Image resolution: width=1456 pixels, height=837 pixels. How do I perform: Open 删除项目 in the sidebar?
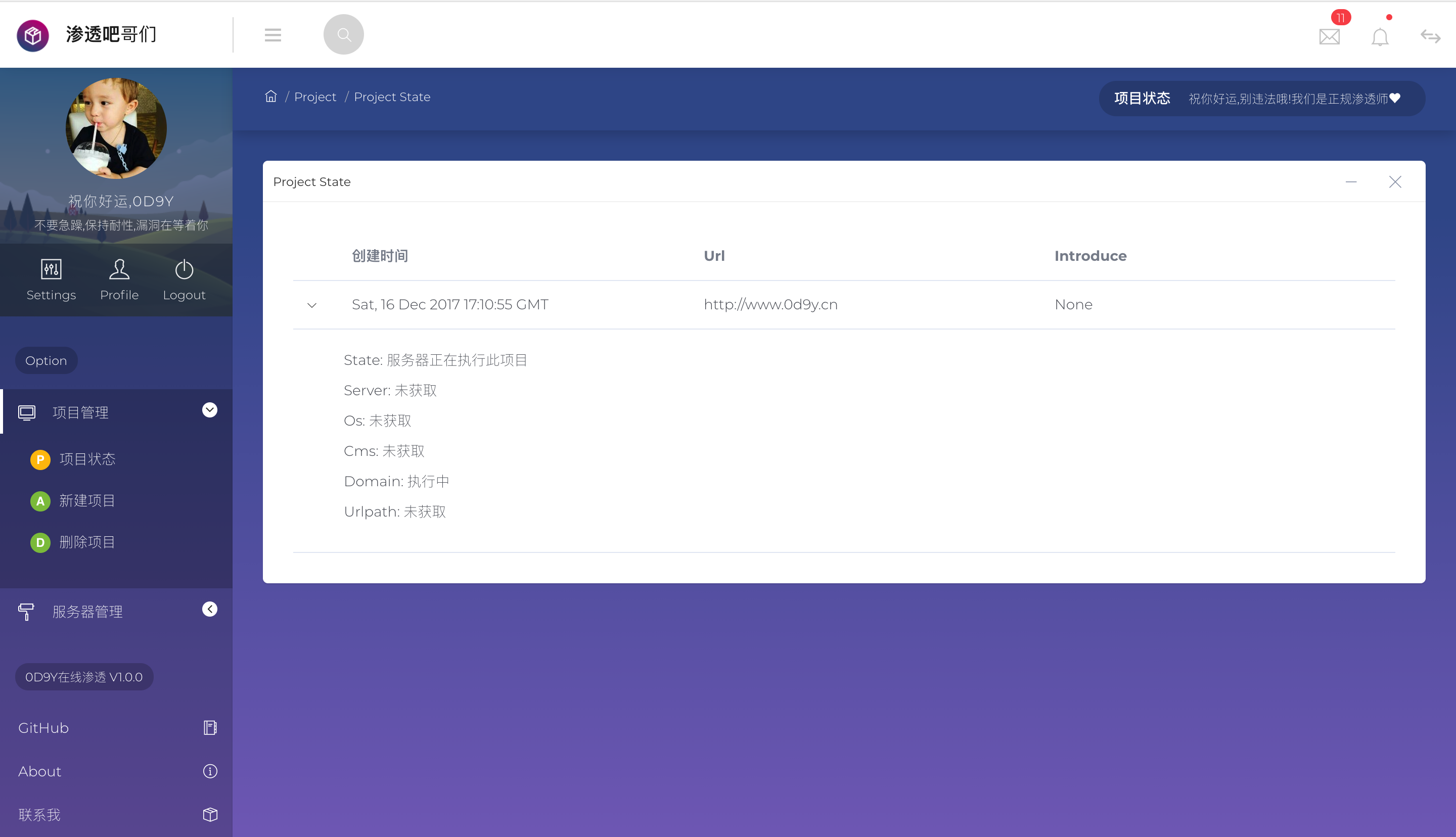click(x=87, y=541)
